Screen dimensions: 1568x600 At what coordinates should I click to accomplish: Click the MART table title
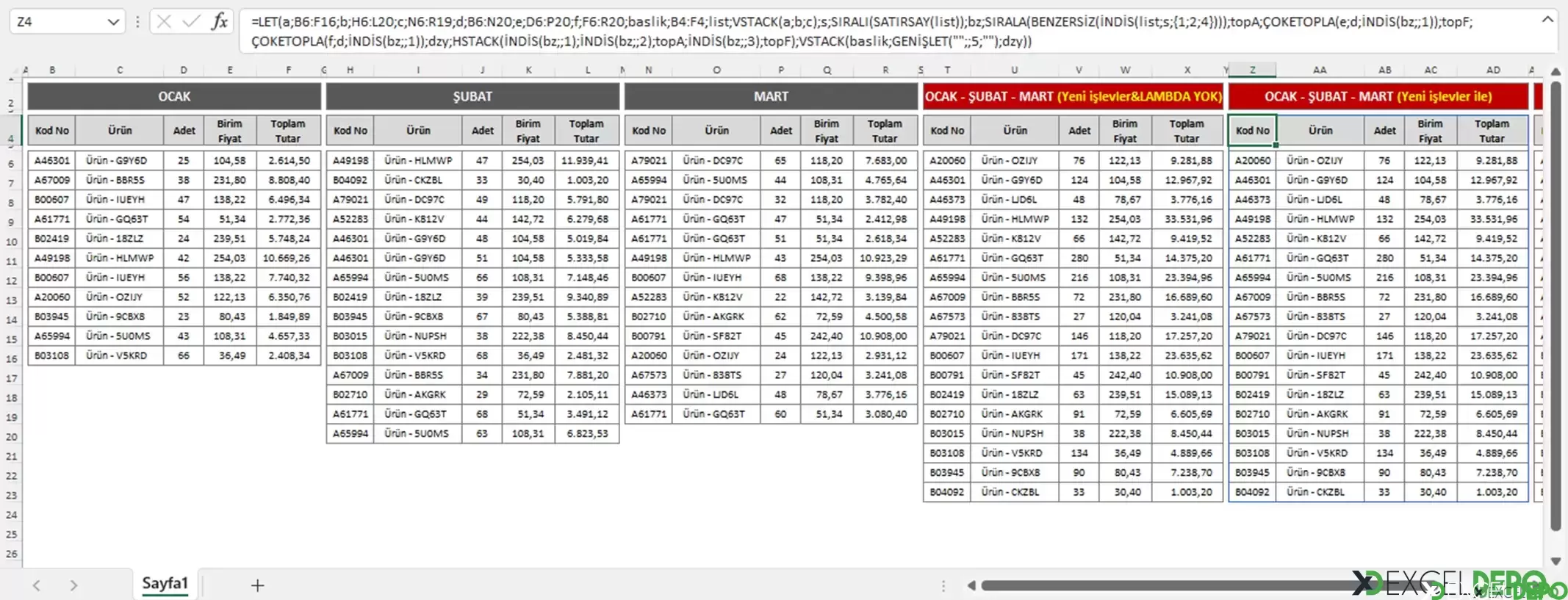tap(771, 96)
